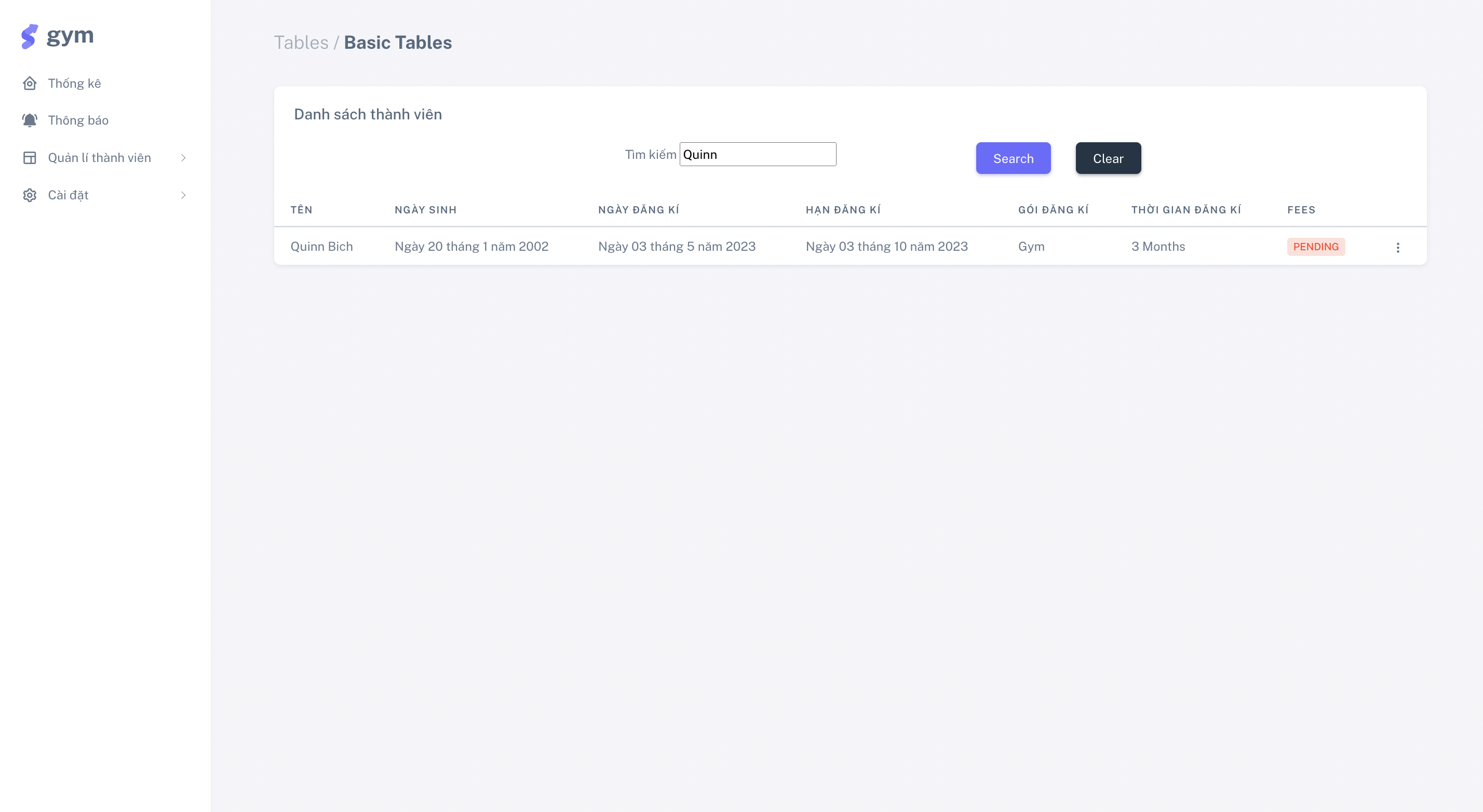This screenshot has height=812, width=1483.
Task: Click inside the Tìm kiếm search field
Action: 758,154
